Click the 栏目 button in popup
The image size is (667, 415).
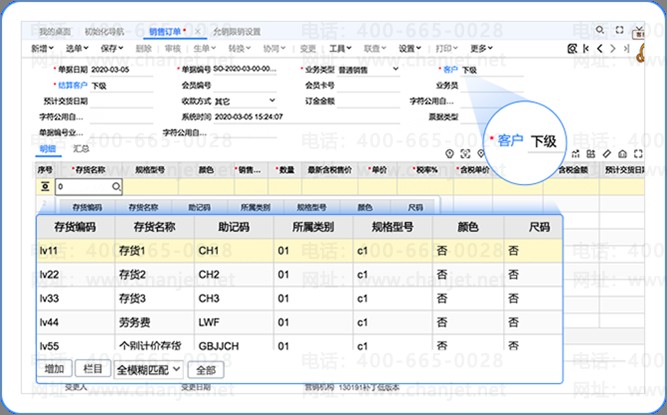[91, 369]
